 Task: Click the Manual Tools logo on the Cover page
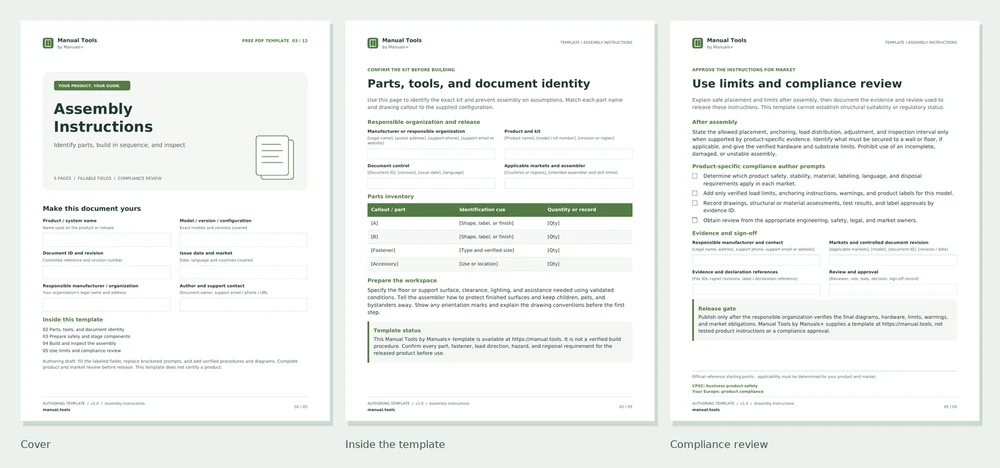pos(48,43)
